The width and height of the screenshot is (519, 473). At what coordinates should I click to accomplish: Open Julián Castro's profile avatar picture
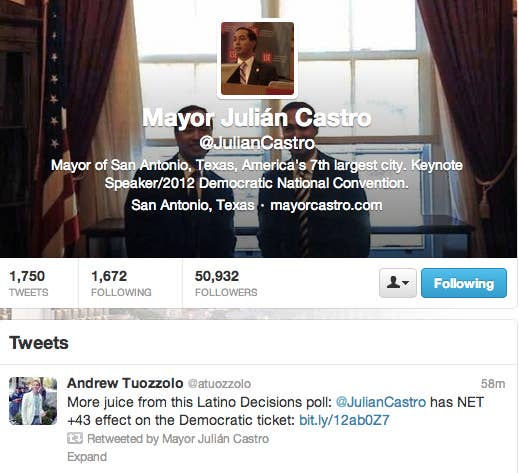[257, 59]
